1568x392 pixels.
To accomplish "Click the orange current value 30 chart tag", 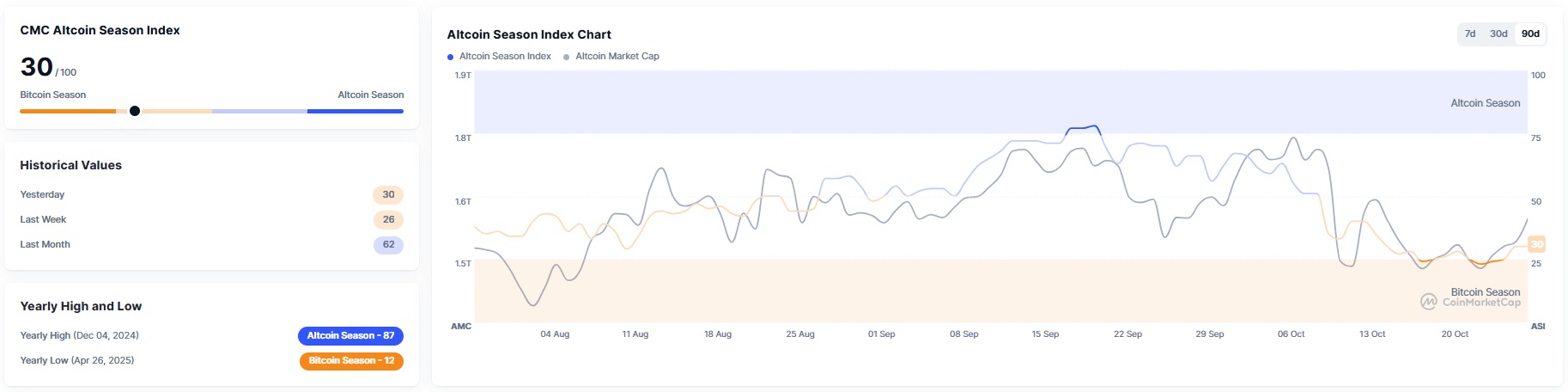I will click(x=1537, y=244).
